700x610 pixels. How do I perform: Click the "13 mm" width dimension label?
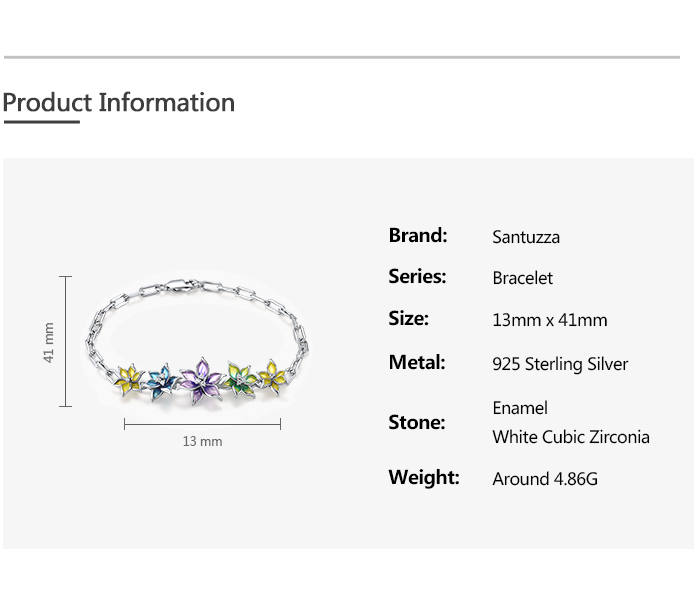click(x=202, y=441)
